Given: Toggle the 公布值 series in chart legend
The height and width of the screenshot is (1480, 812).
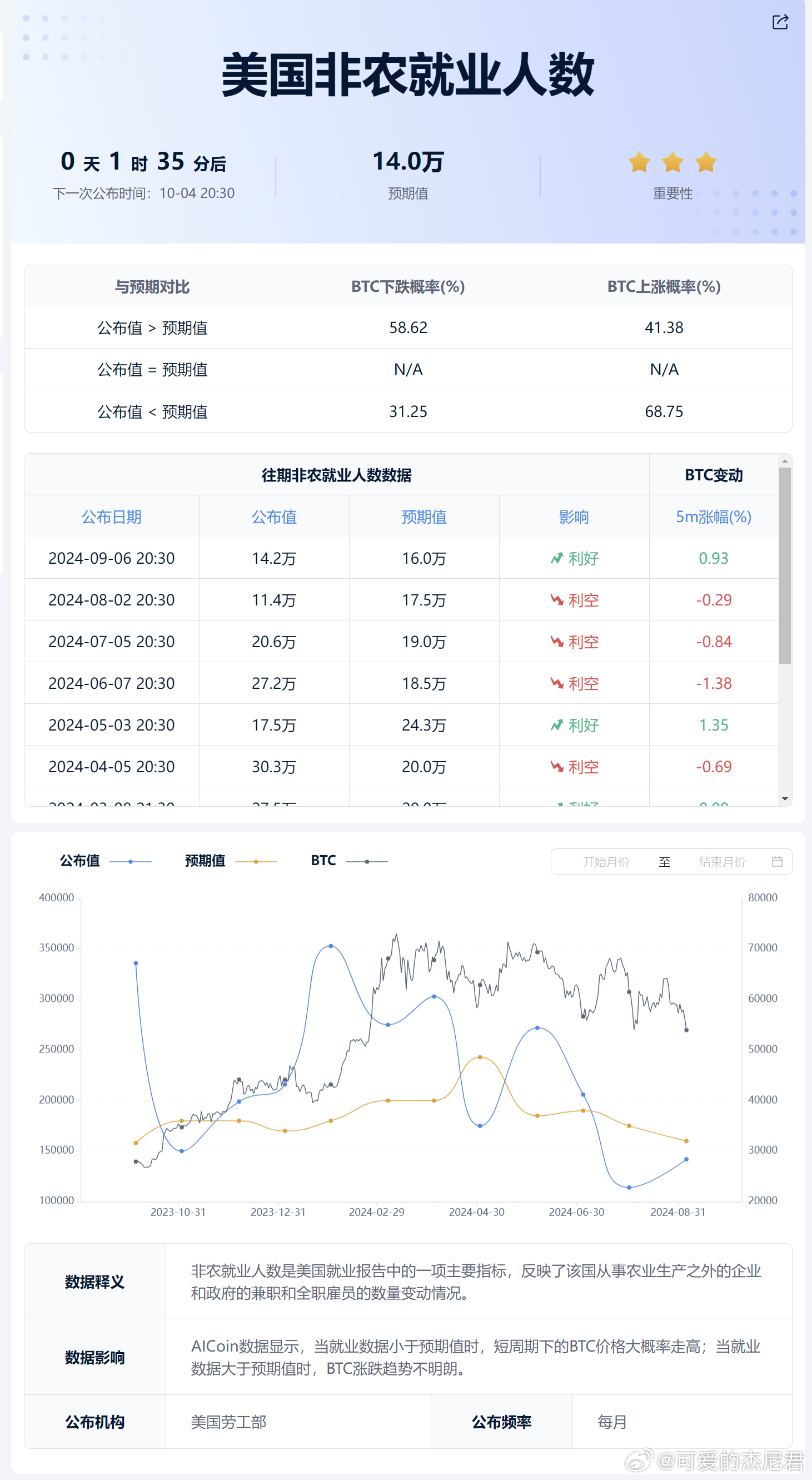Looking at the screenshot, I should 105,861.
